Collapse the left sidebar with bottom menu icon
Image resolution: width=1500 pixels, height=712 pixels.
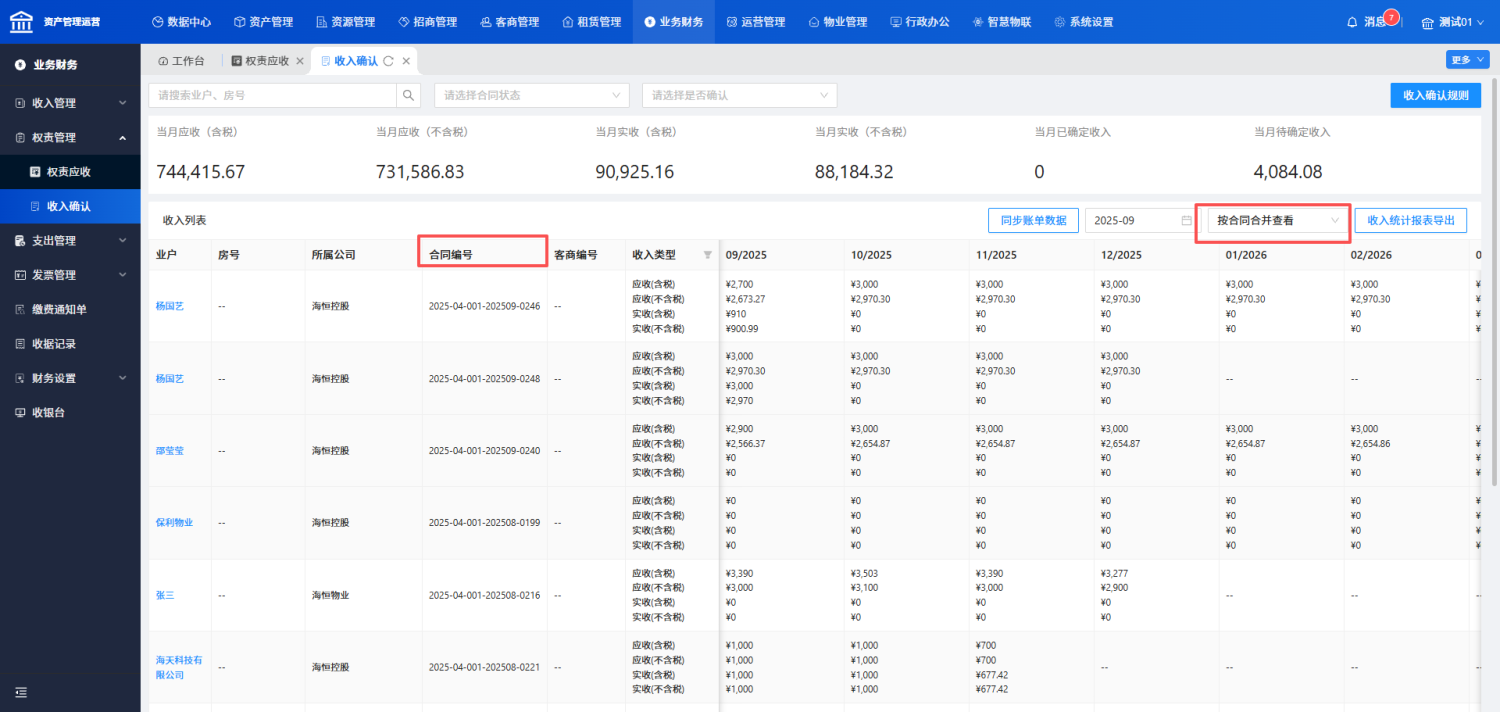coord(21,692)
